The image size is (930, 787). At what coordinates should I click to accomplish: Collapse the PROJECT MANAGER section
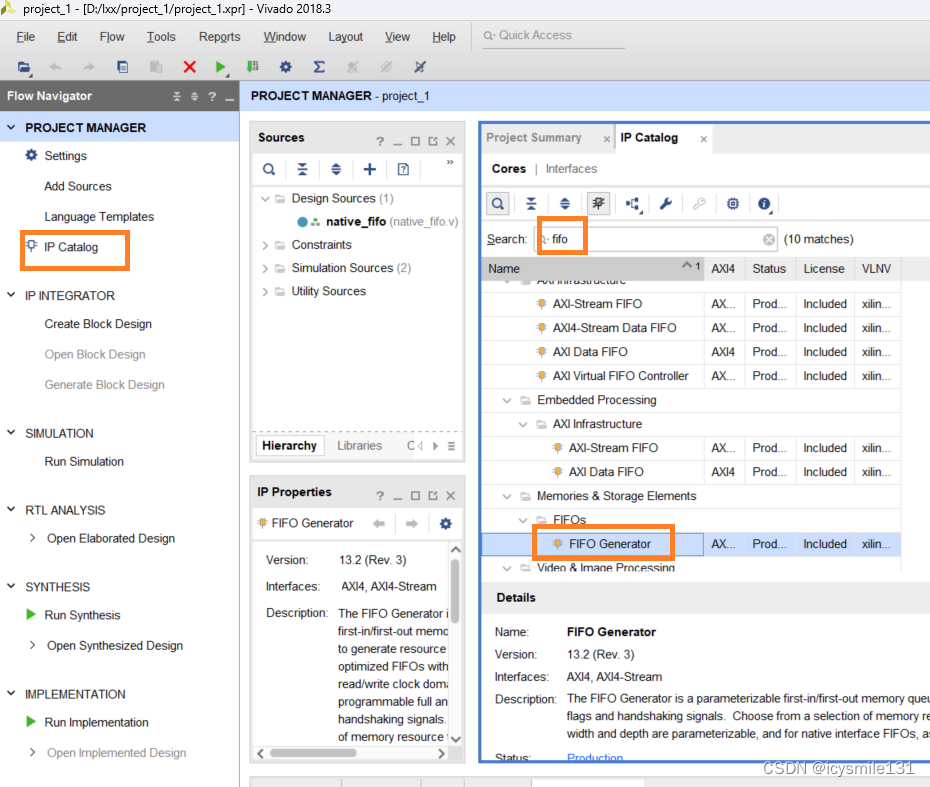point(11,128)
